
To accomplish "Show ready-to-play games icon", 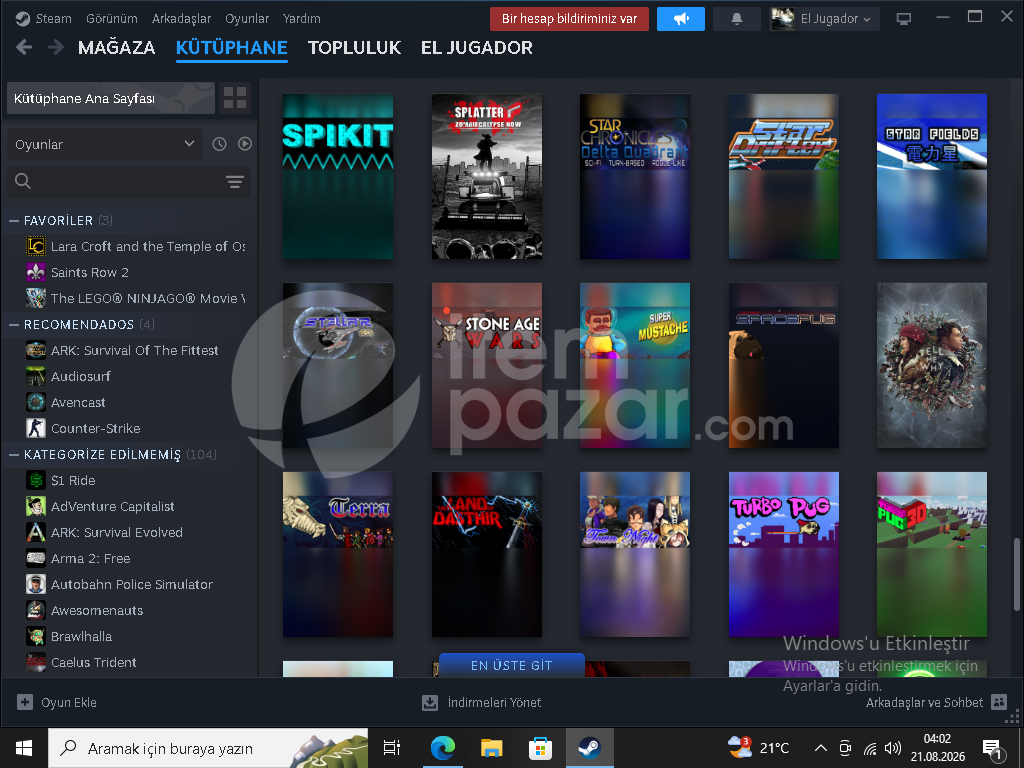I will click(x=245, y=144).
